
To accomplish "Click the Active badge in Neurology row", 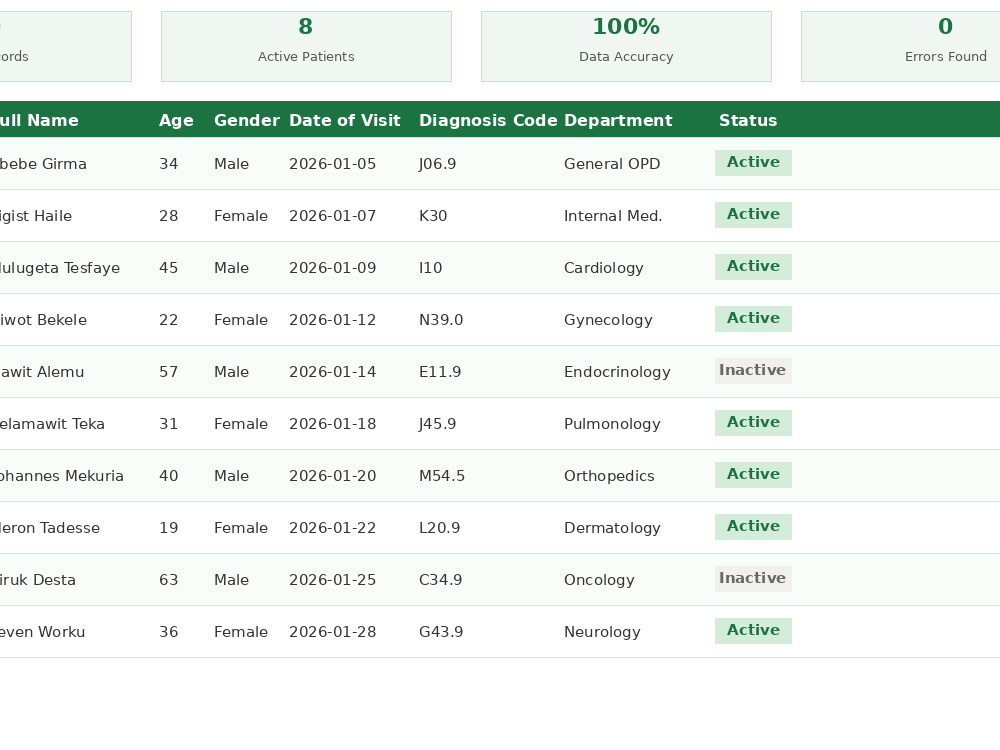I will [753, 631].
